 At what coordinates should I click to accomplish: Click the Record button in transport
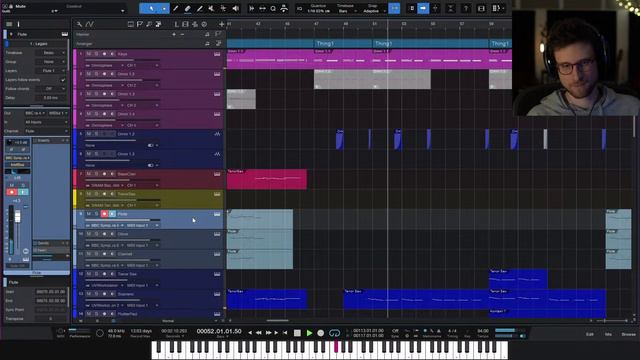coord(321,333)
